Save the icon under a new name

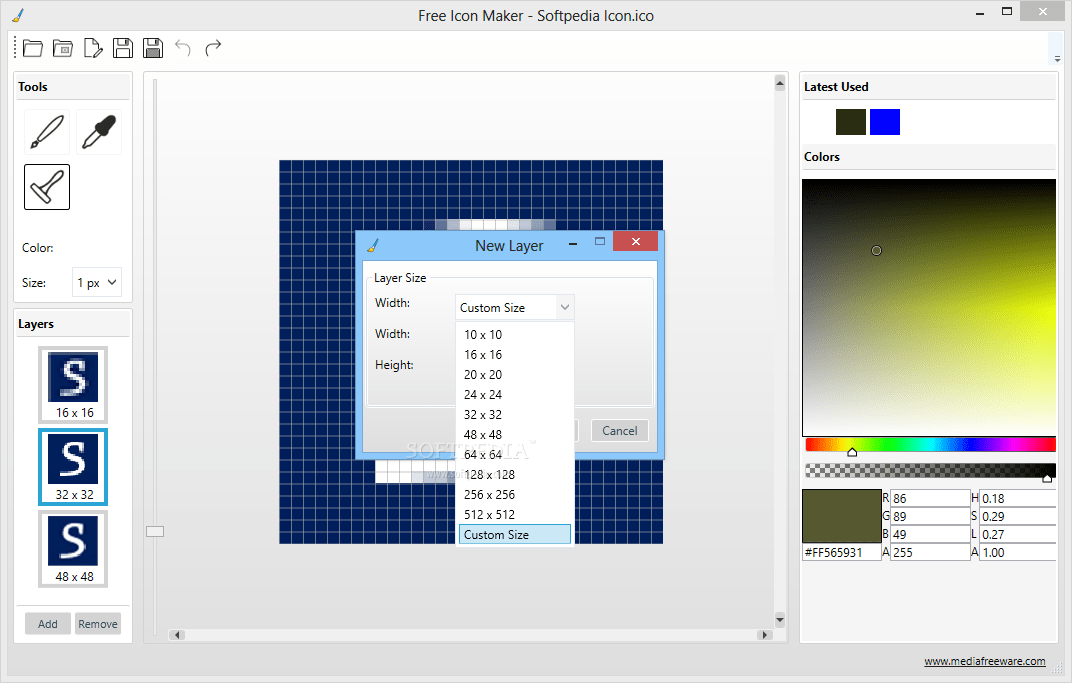tap(152, 47)
